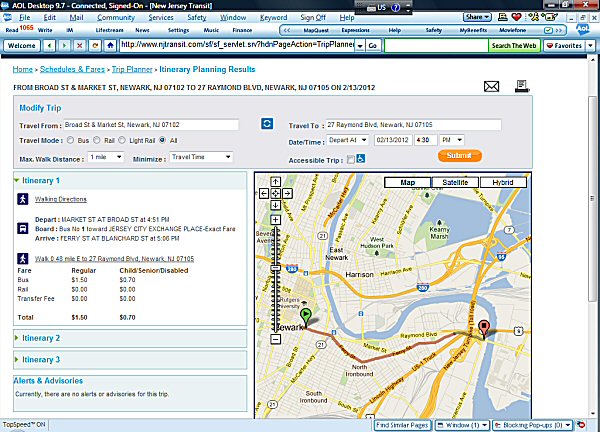Open the Favorites dropdown arrow
This screenshot has width=600, height=432.
pyautogui.click(x=590, y=46)
